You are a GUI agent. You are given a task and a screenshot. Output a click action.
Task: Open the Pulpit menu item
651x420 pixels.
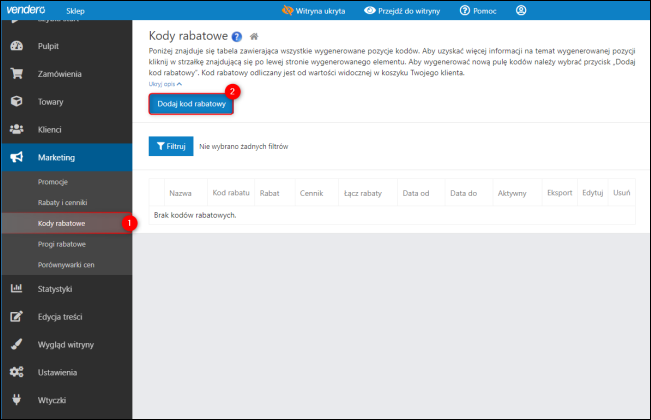pos(66,46)
